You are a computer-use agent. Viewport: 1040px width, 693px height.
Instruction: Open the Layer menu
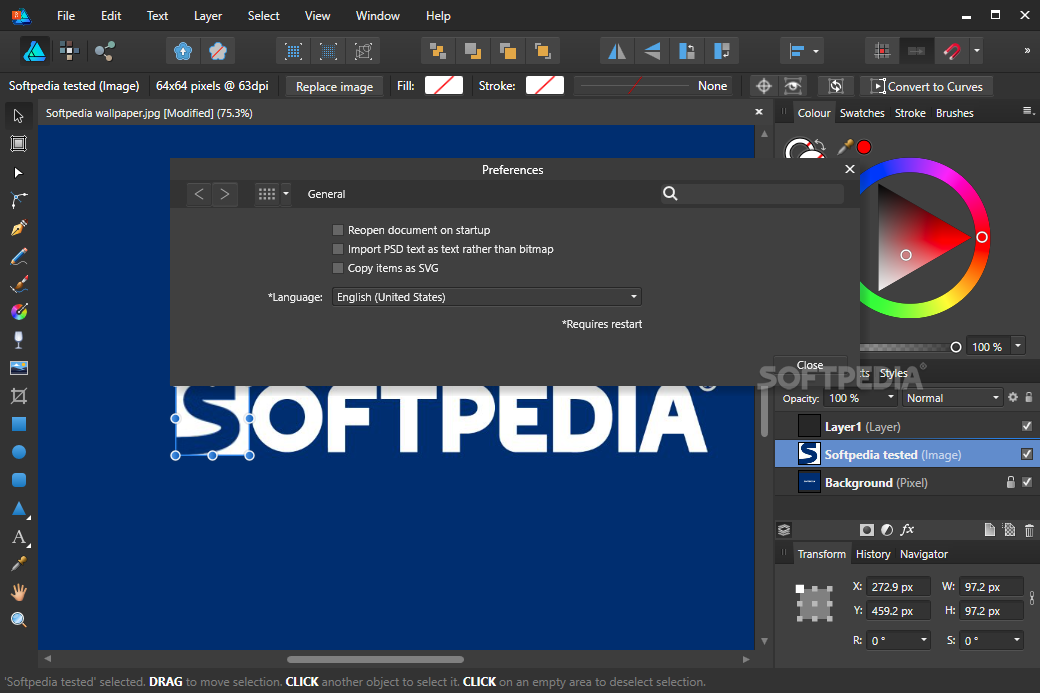click(x=208, y=15)
